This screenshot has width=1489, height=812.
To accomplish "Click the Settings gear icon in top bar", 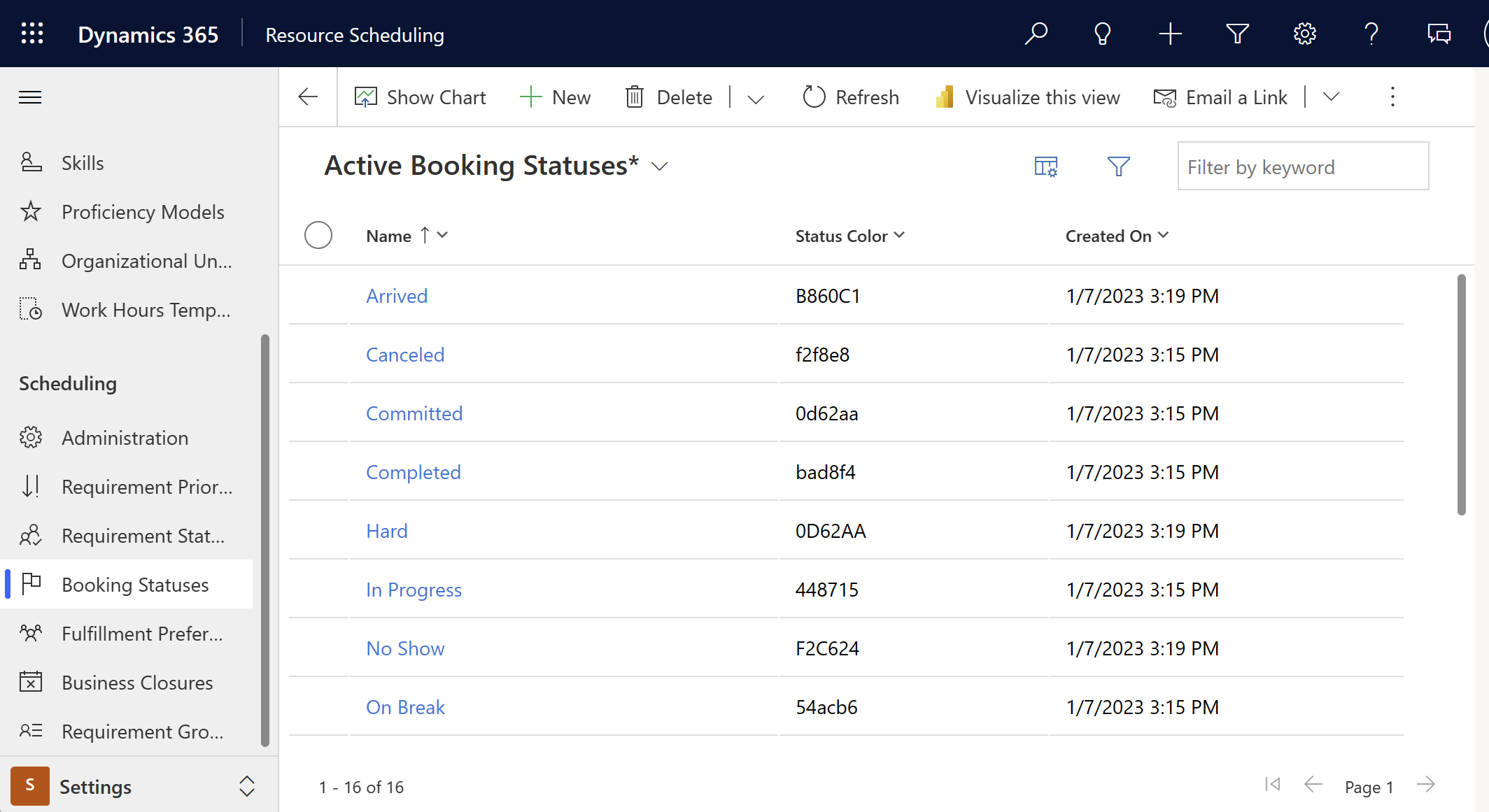I will pyautogui.click(x=1304, y=34).
